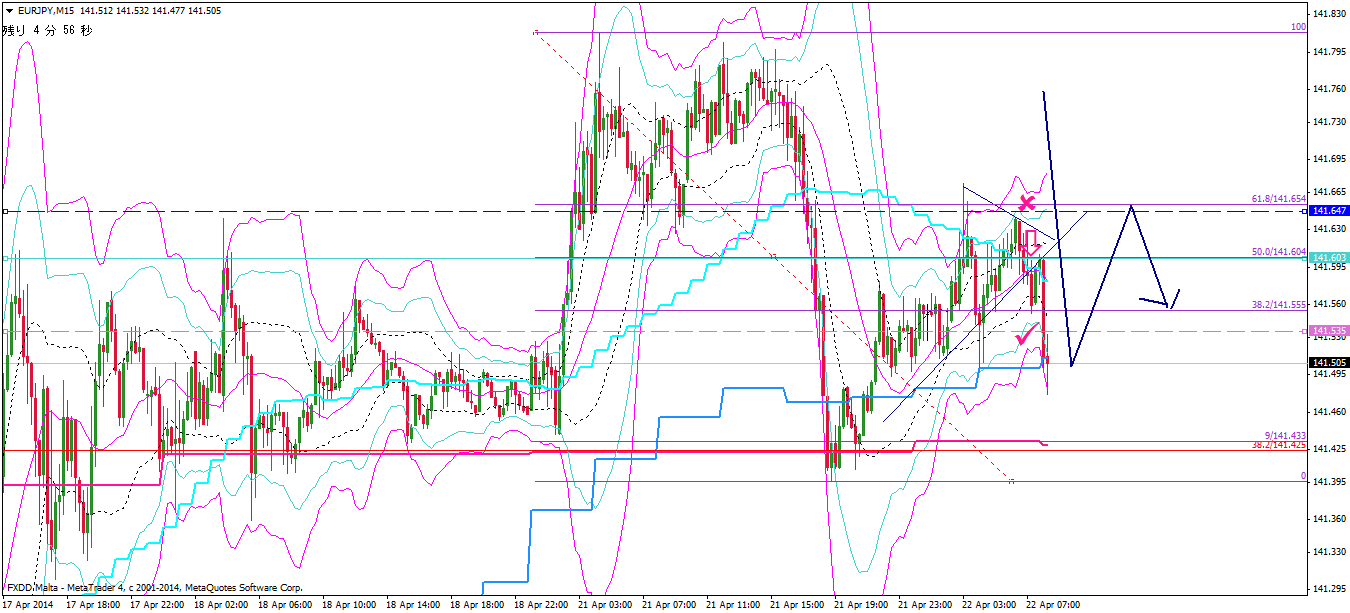Image resolution: width=1350 pixels, height=613 pixels.
Task: Click the pink 141.535 price tag
Action: point(1329,330)
